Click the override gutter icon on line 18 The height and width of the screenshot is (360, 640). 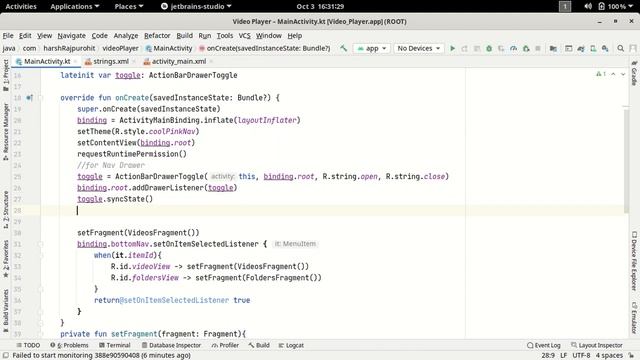click(29, 98)
